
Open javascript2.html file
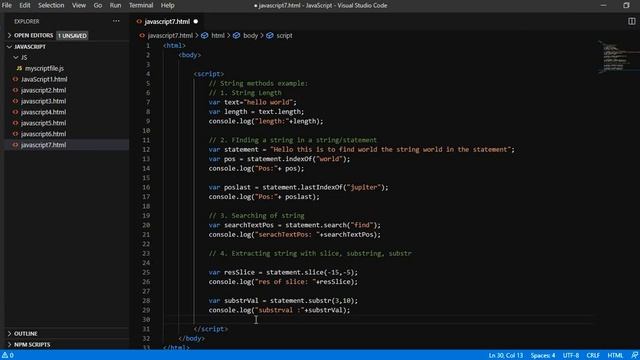[44, 90]
